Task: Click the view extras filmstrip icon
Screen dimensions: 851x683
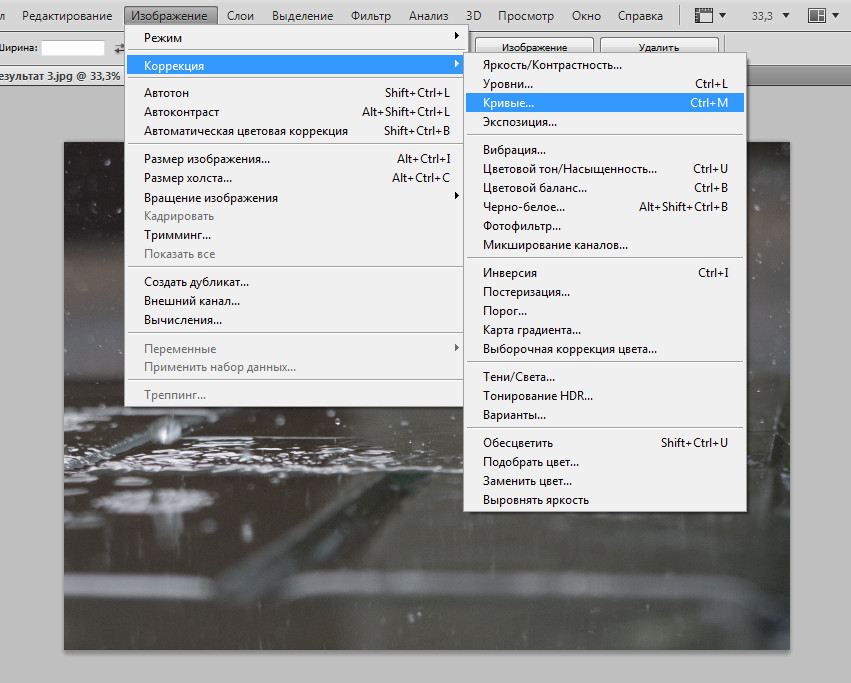Action: 705,16
